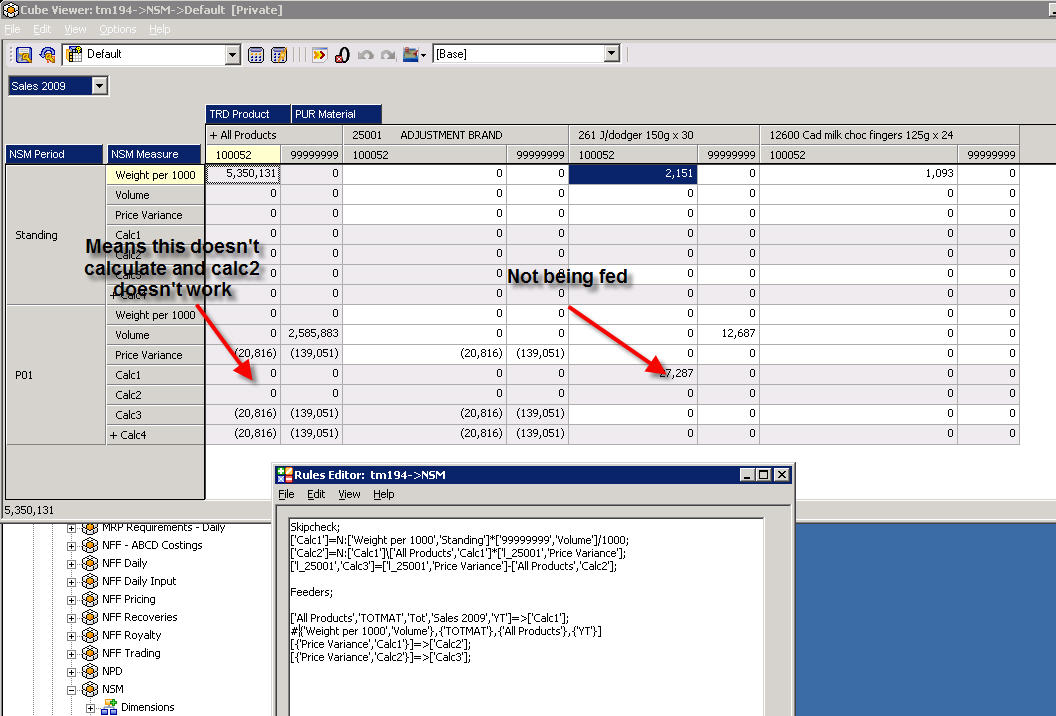Click the Reload View toolbar icon
The height and width of the screenshot is (716, 1056).
47,55
